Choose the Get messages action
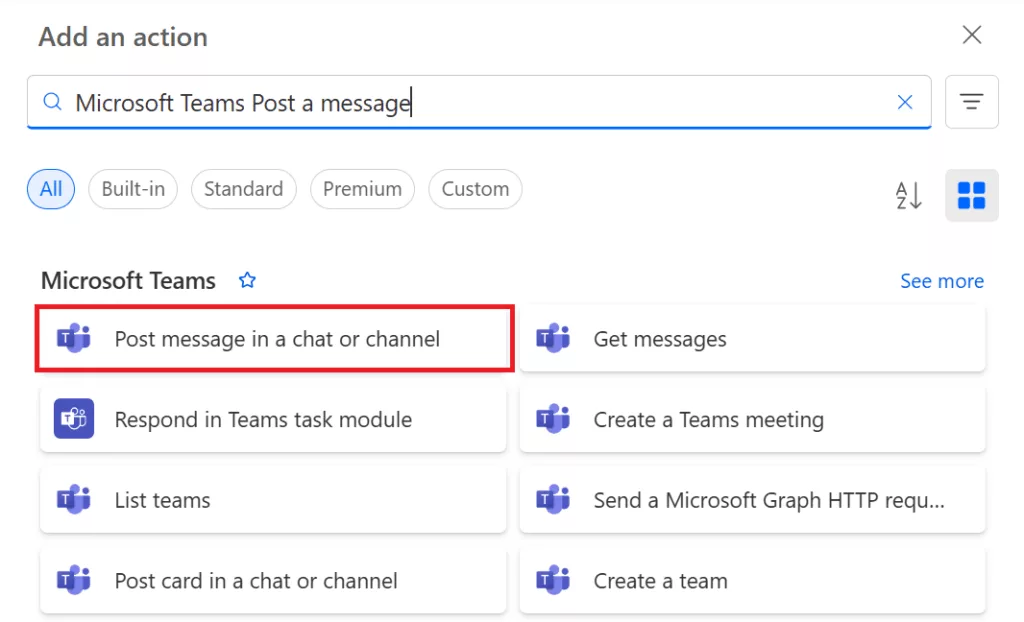 (752, 338)
